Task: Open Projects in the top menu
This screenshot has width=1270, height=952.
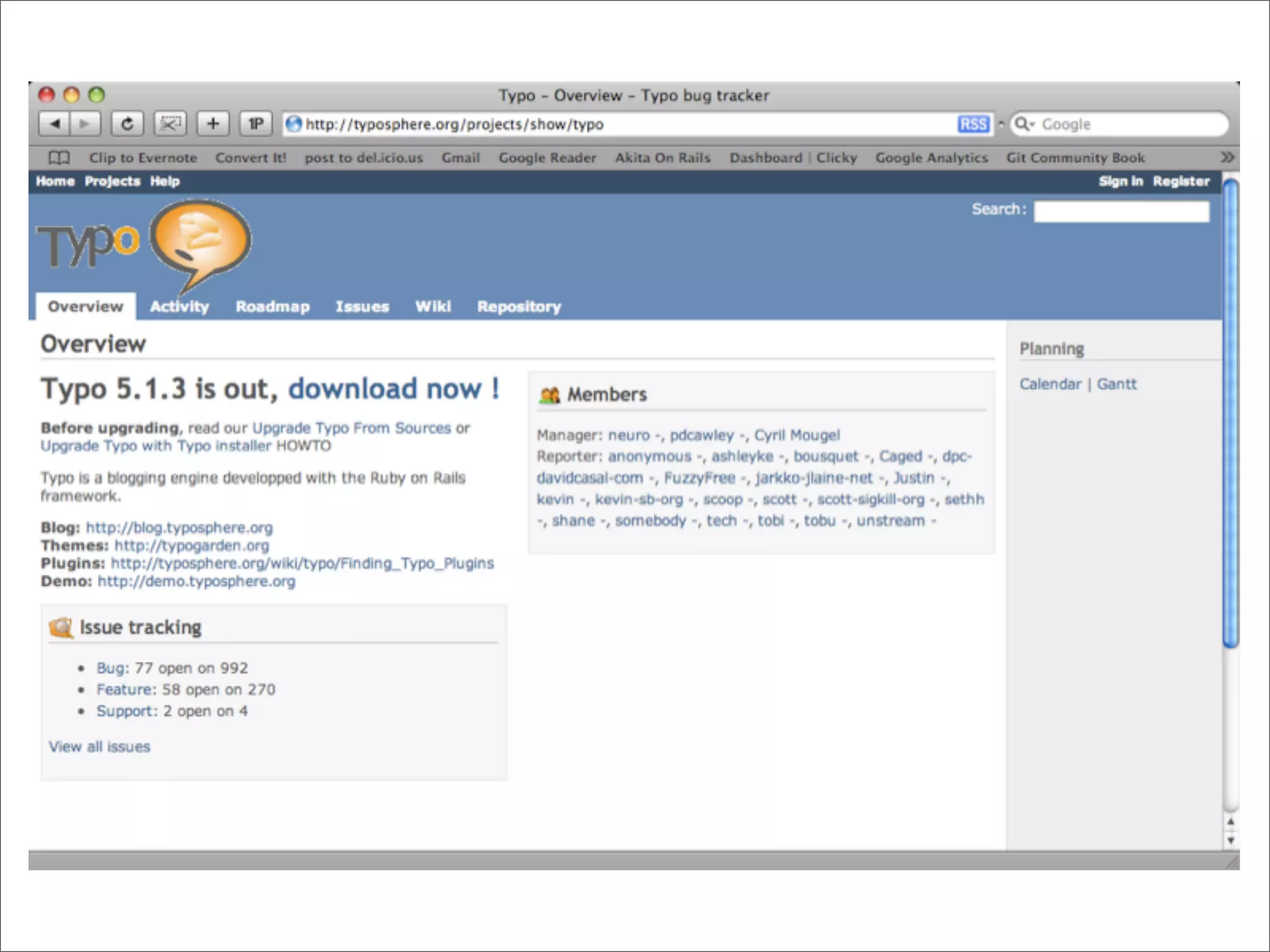Action: [112, 181]
